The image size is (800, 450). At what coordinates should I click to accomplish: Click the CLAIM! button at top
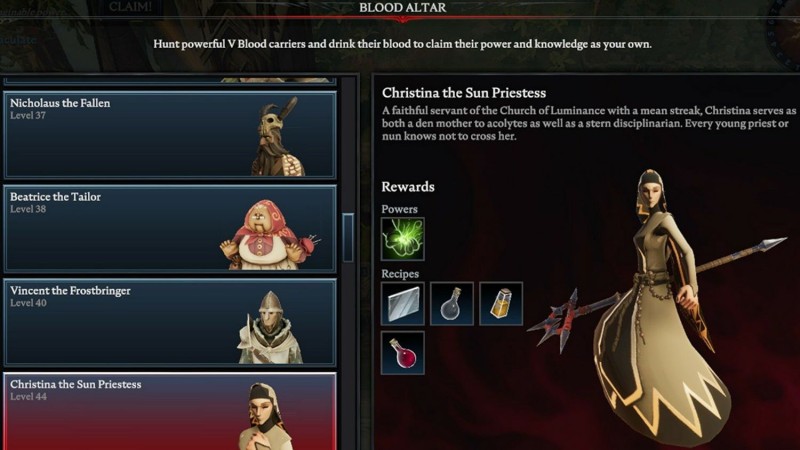click(x=130, y=7)
